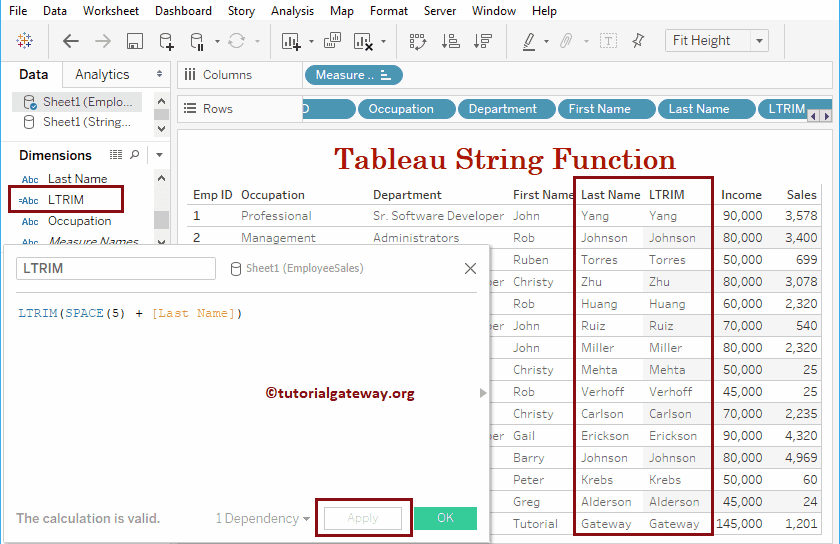
Task: Click the Show mark labels icon
Action: [x=609, y=41]
